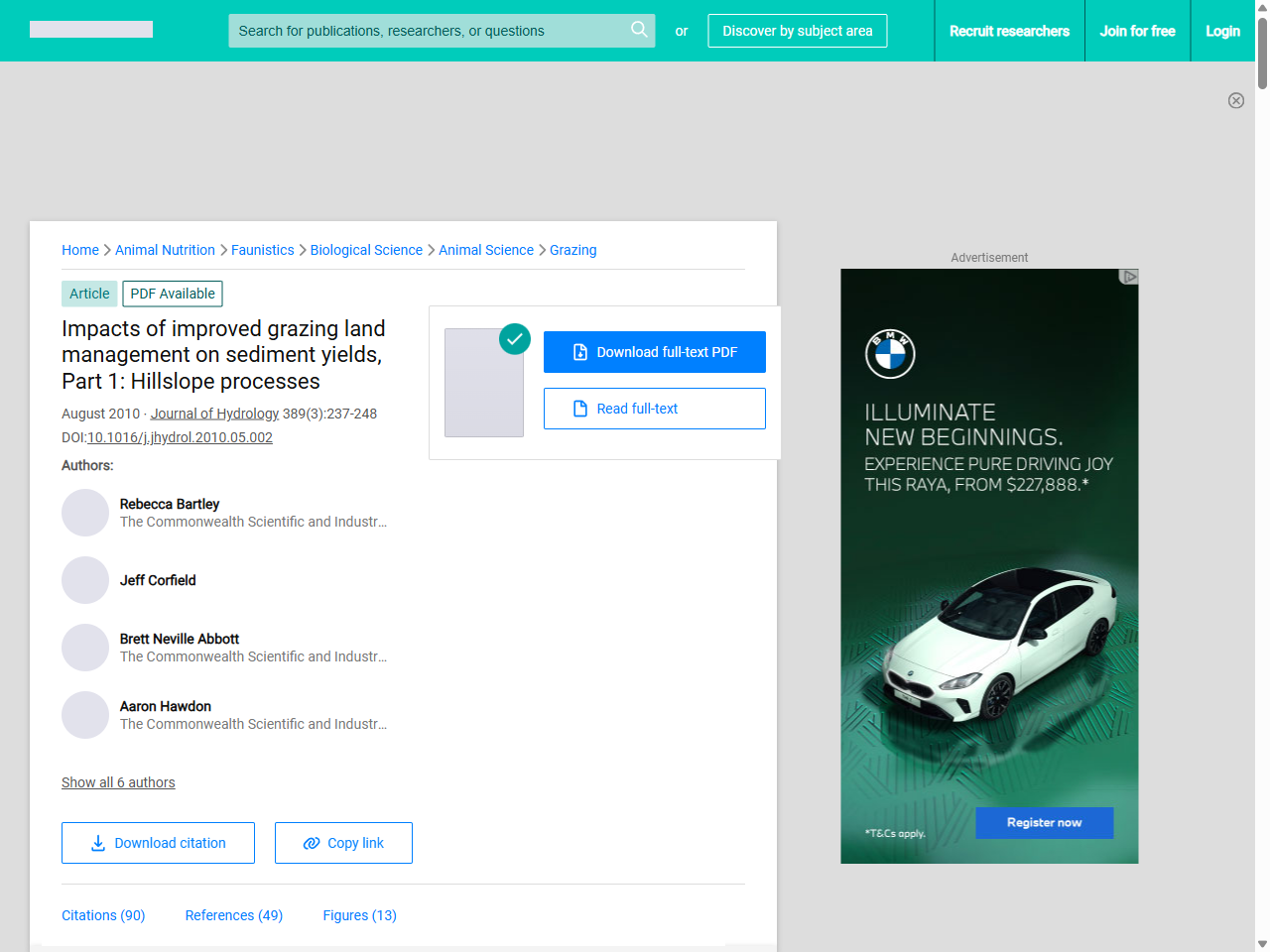
Task: Click the Download citation button
Action: (158, 843)
